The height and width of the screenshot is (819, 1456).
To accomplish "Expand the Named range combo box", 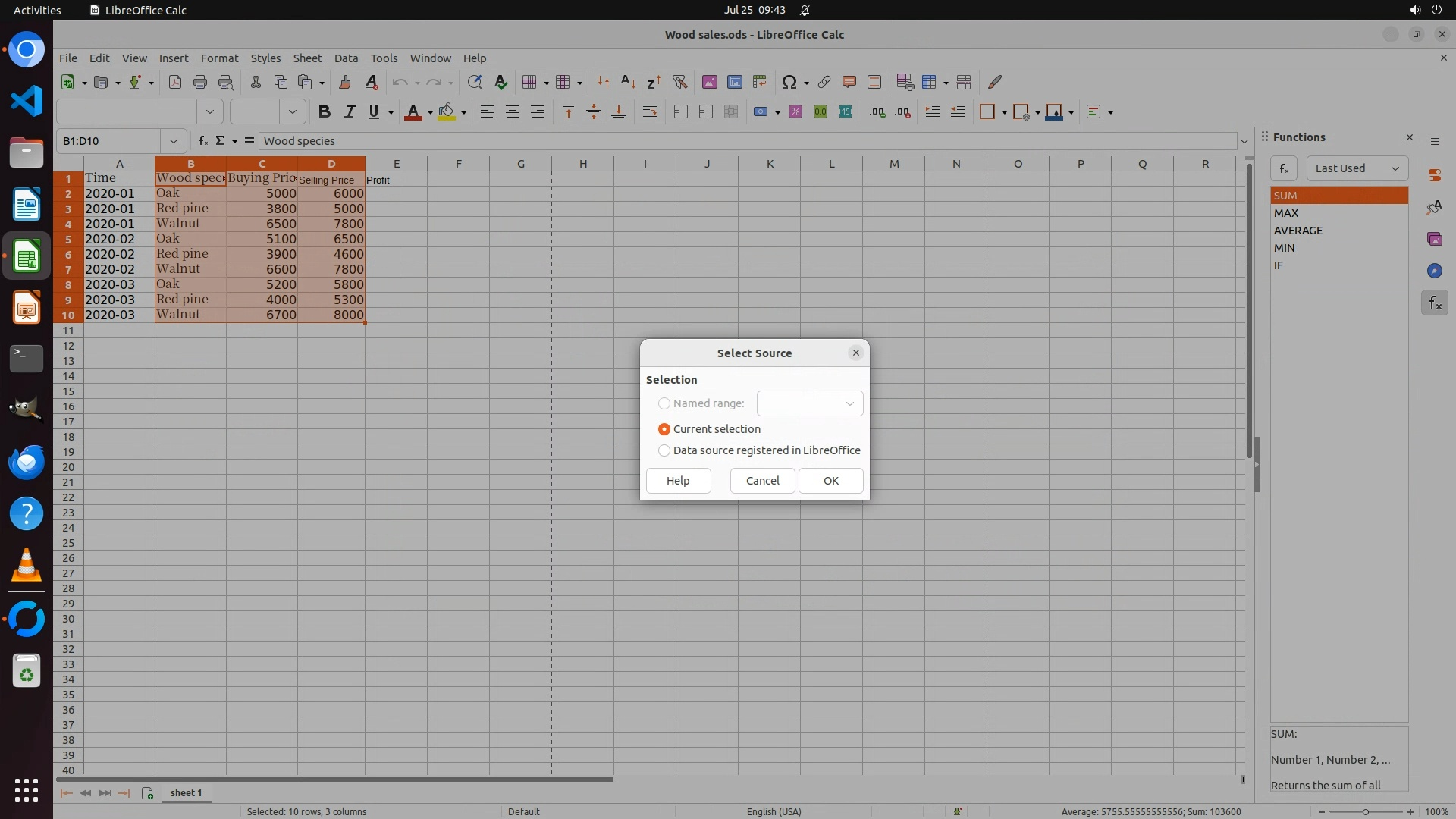I will coord(849,403).
